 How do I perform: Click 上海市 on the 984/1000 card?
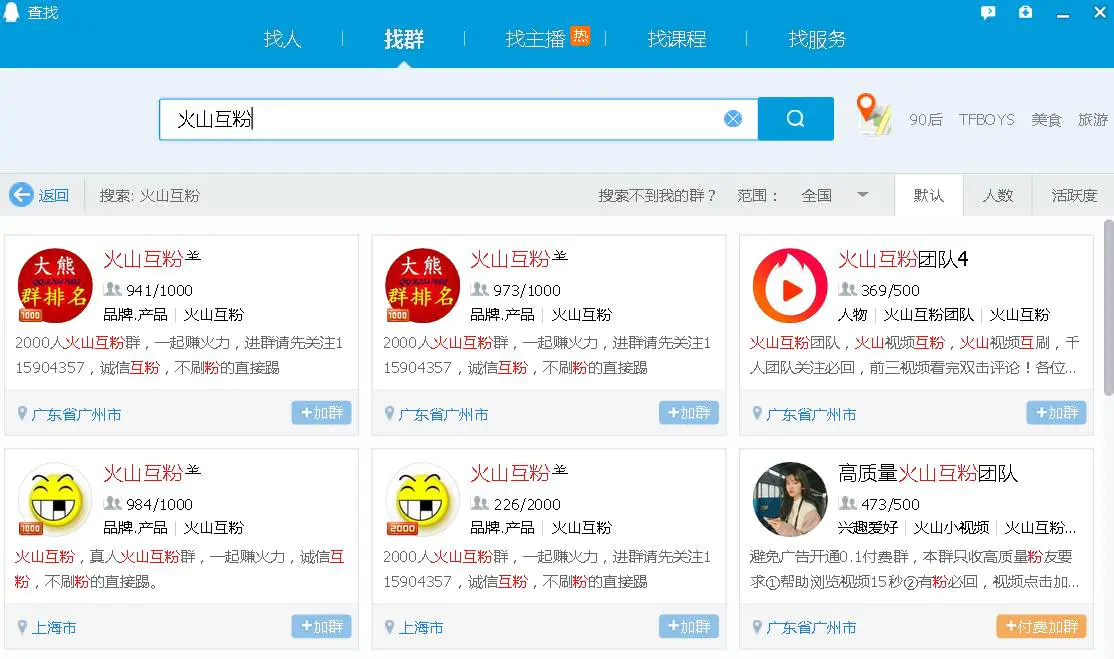[x=53, y=628]
